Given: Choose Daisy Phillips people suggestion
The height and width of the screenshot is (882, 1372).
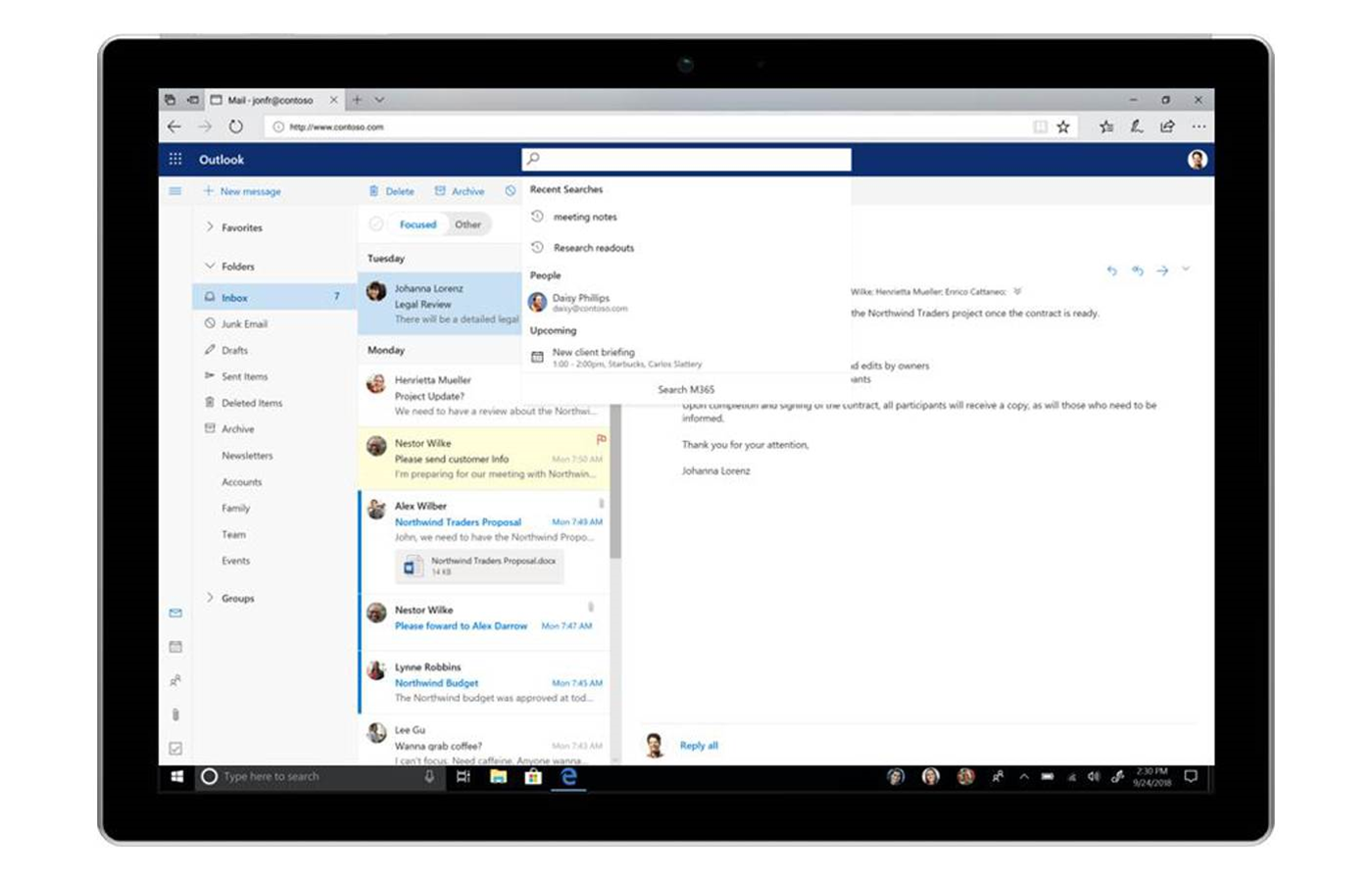Looking at the screenshot, I should click(x=686, y=302).
